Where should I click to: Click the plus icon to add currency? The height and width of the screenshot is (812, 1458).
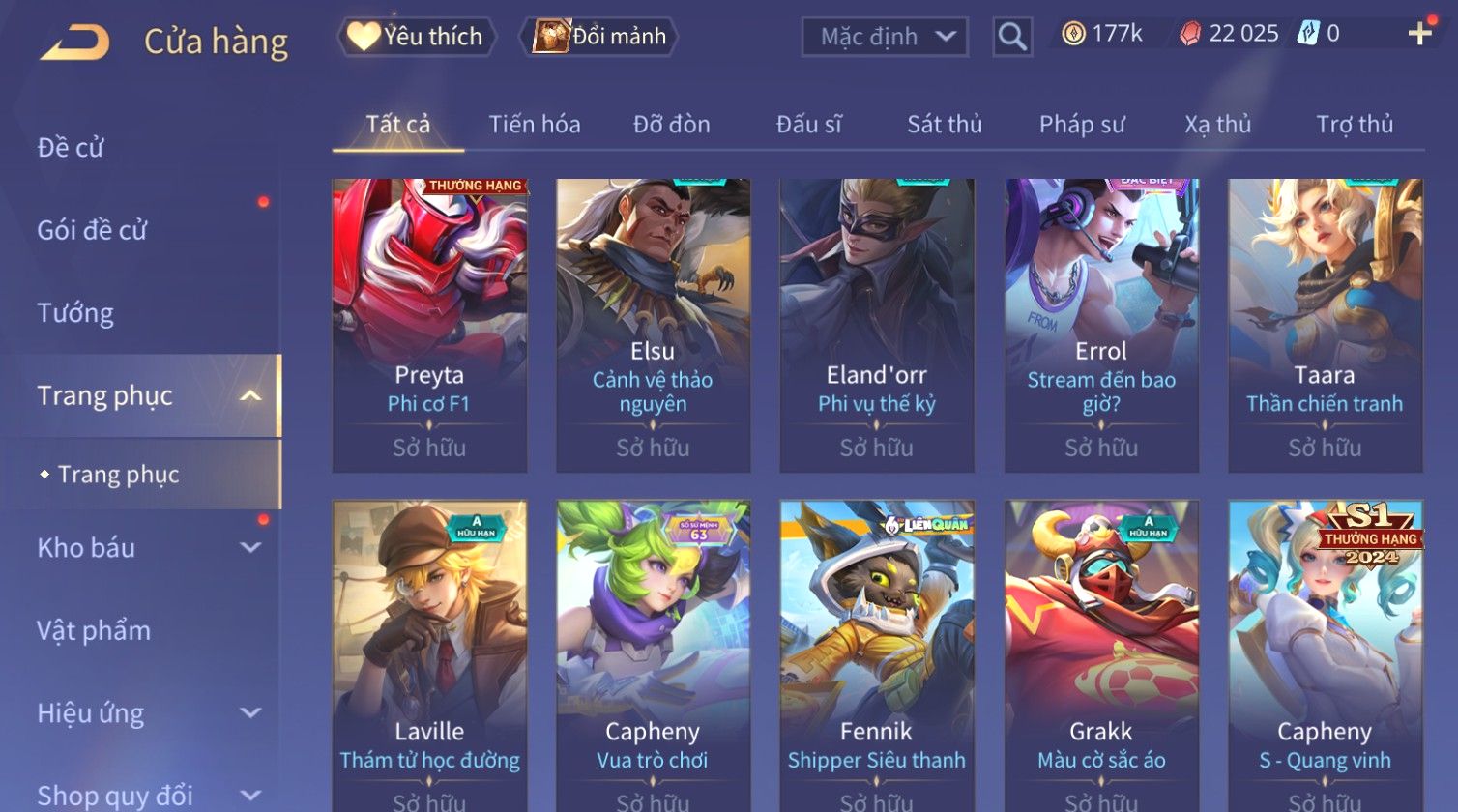1419,34
